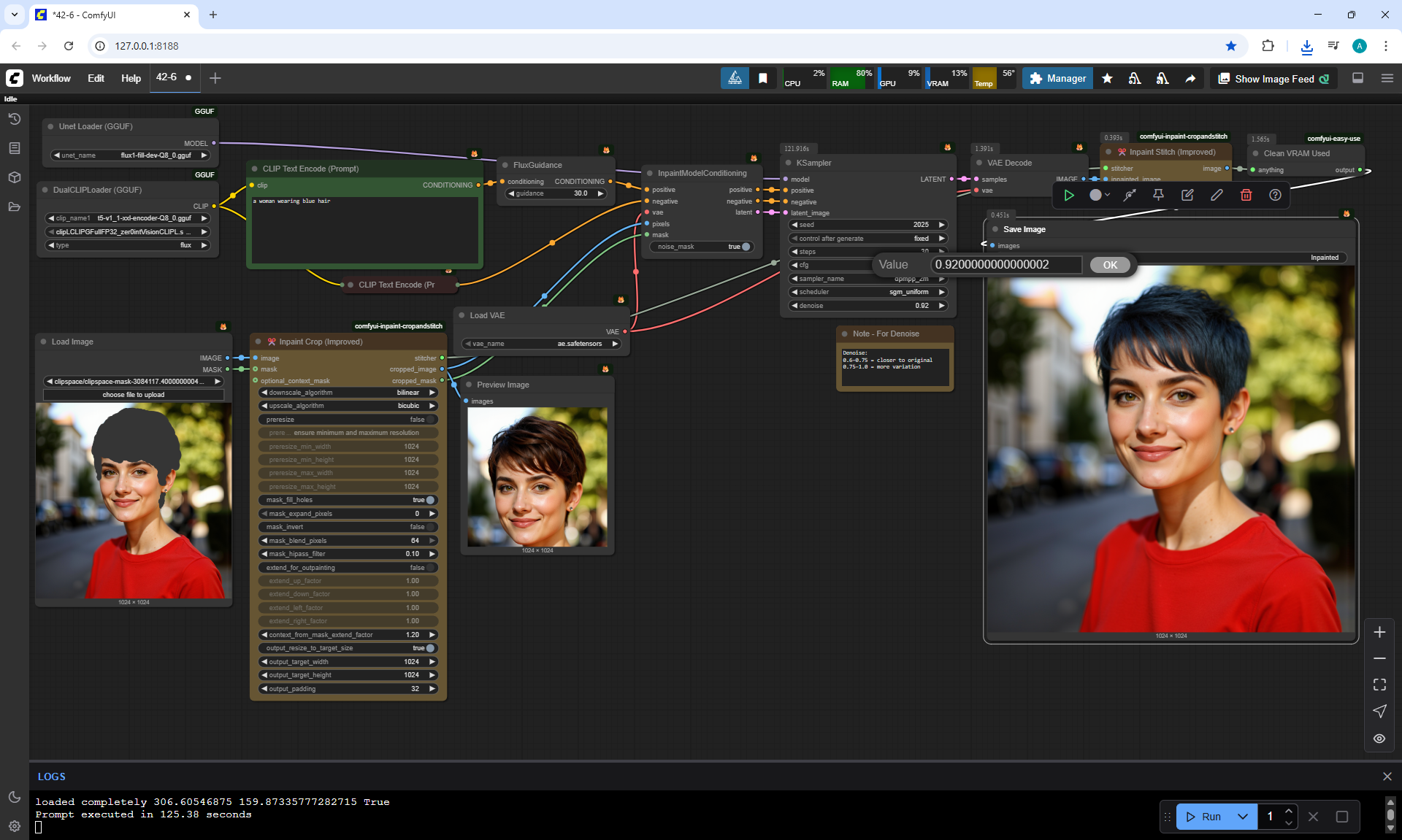Open workflows folder in sidebar

[14, 207]
